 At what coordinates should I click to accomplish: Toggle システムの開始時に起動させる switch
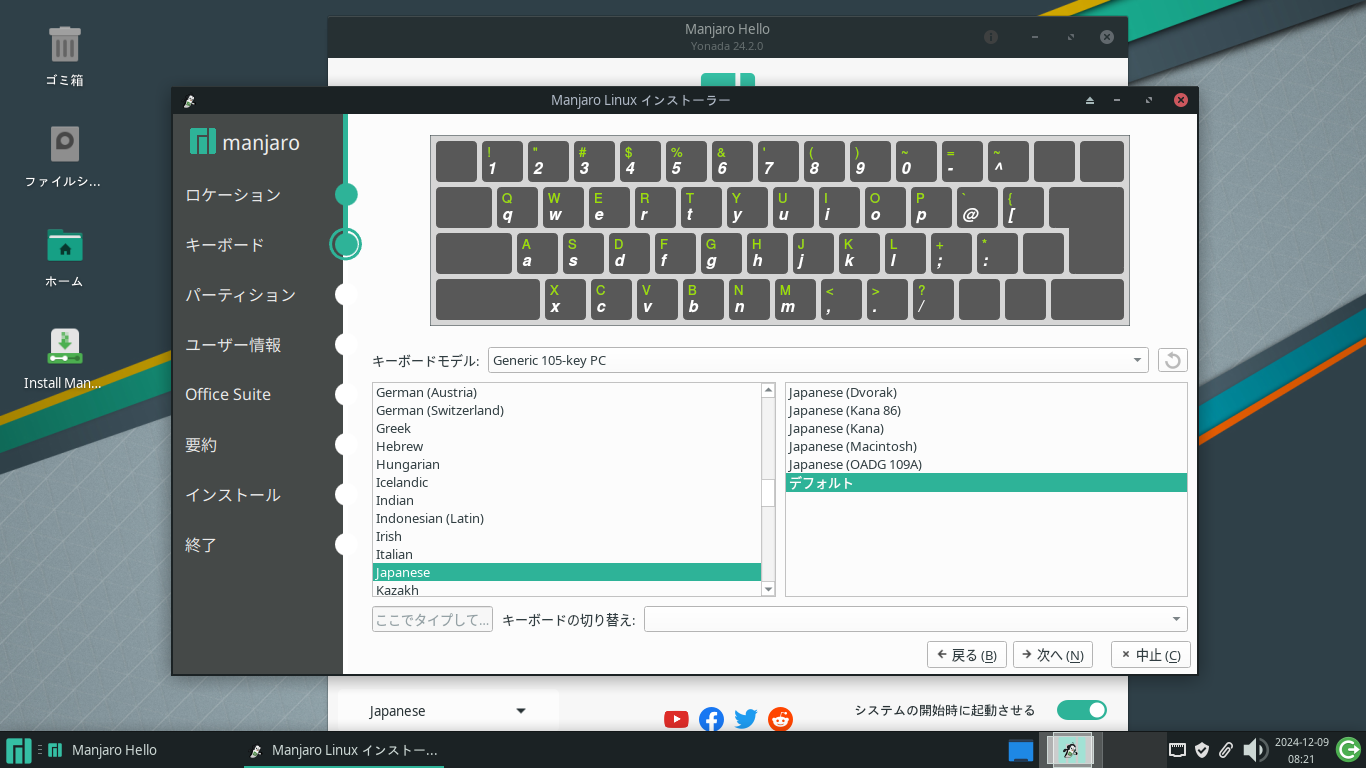pyautogui.click(x=1082, y=710)
